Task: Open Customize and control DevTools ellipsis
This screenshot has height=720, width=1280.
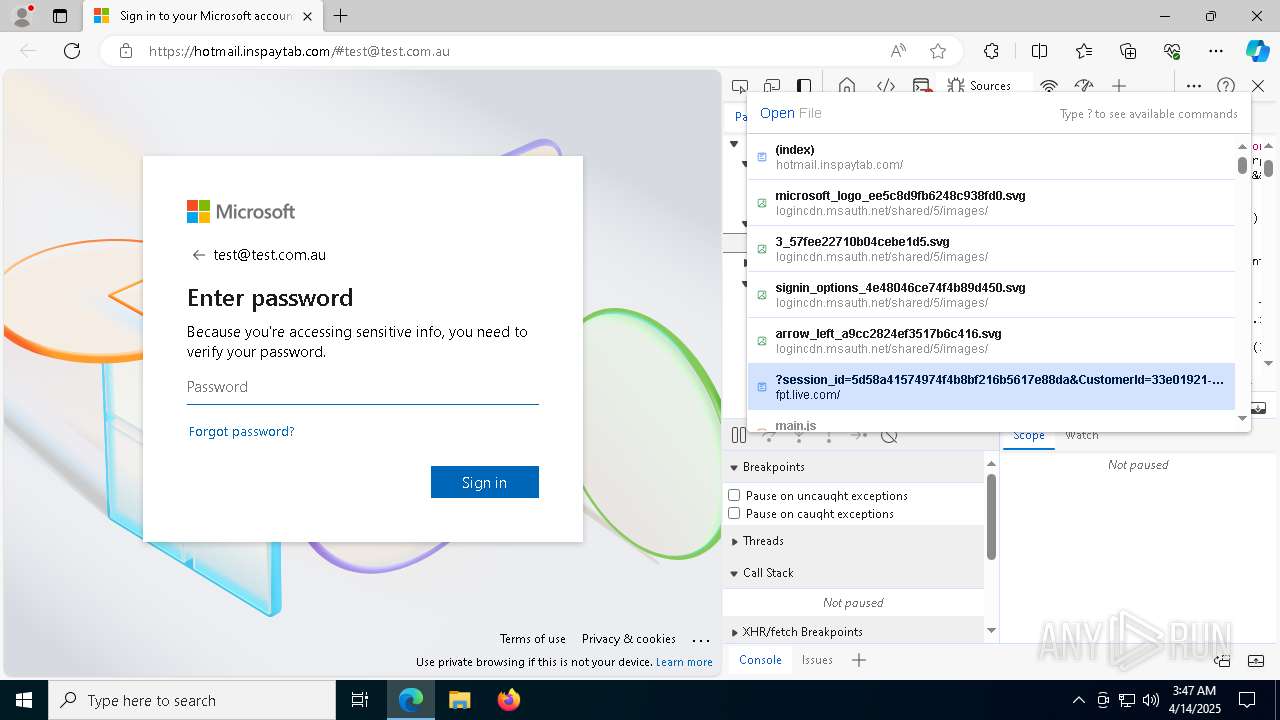Action: tap(1194, 86)
